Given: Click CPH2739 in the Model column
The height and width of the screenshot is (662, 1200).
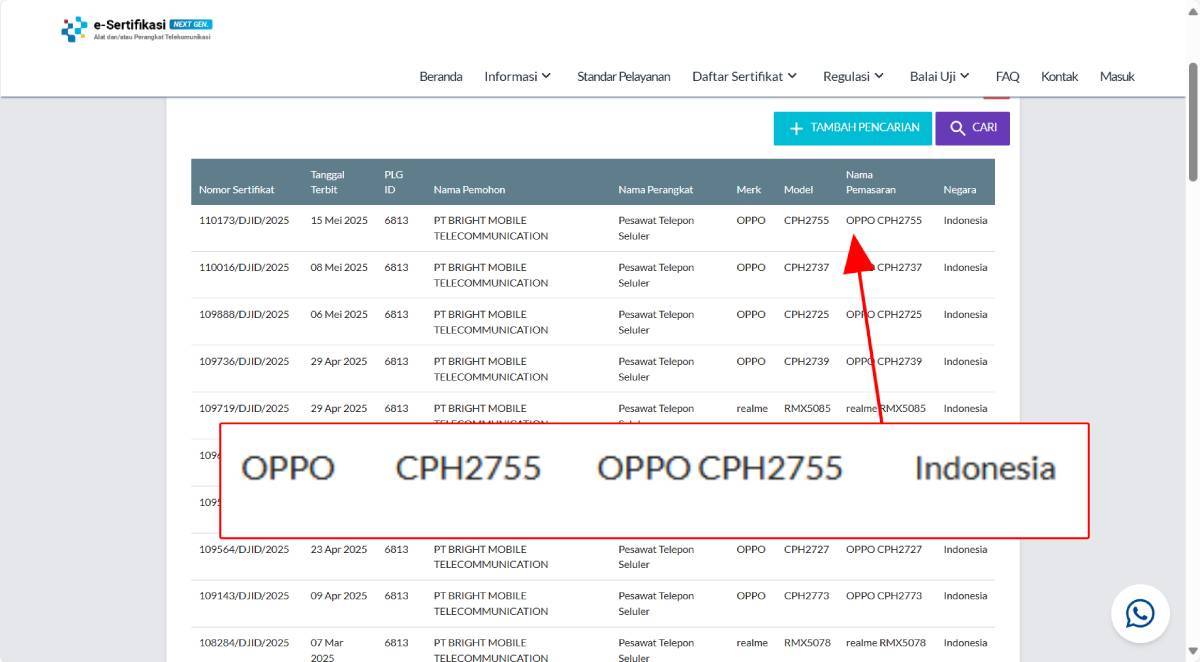Looking at the screenshot, I should [x=806, y=361].
